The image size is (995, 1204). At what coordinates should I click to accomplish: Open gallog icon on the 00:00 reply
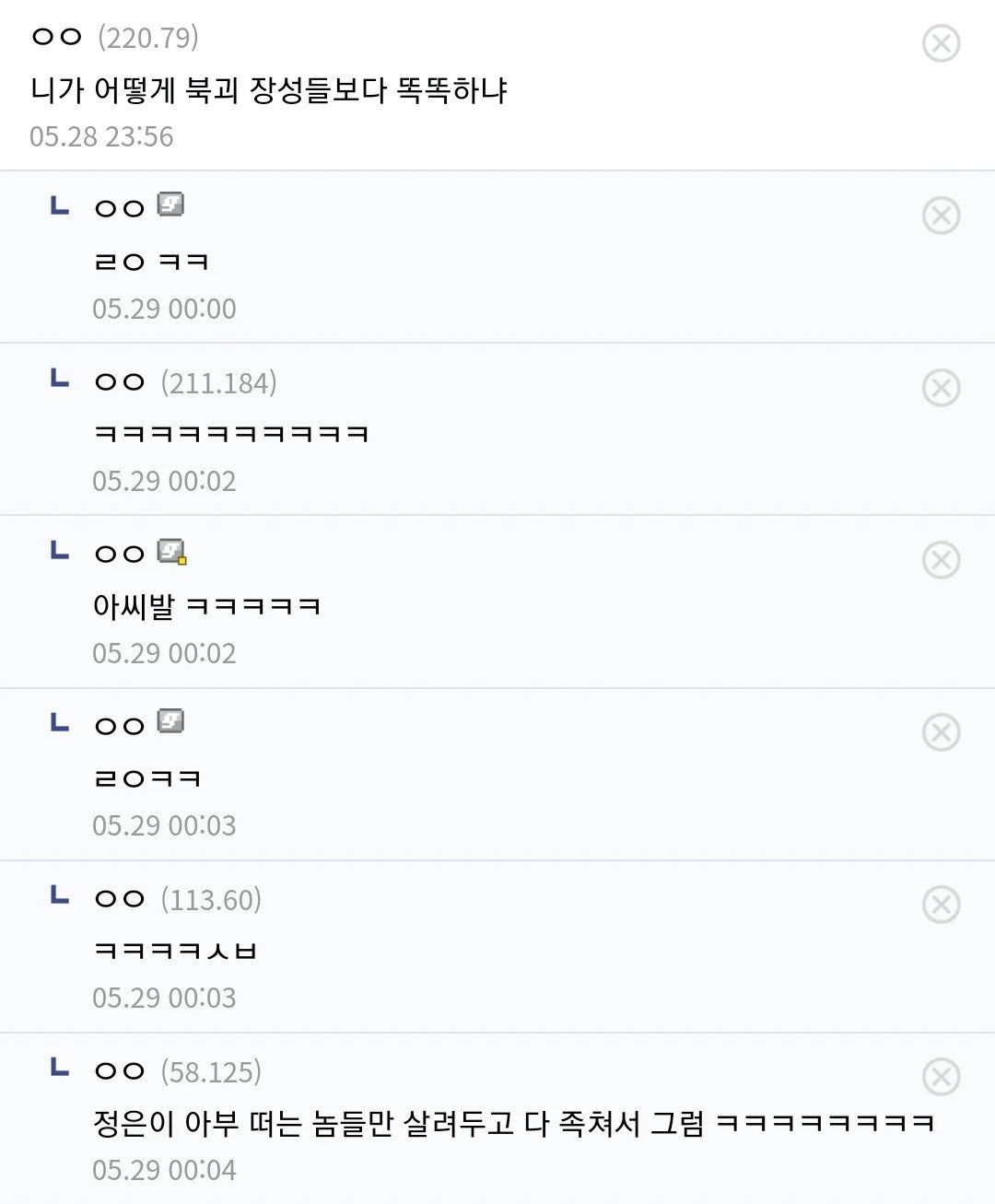[170, 205]
